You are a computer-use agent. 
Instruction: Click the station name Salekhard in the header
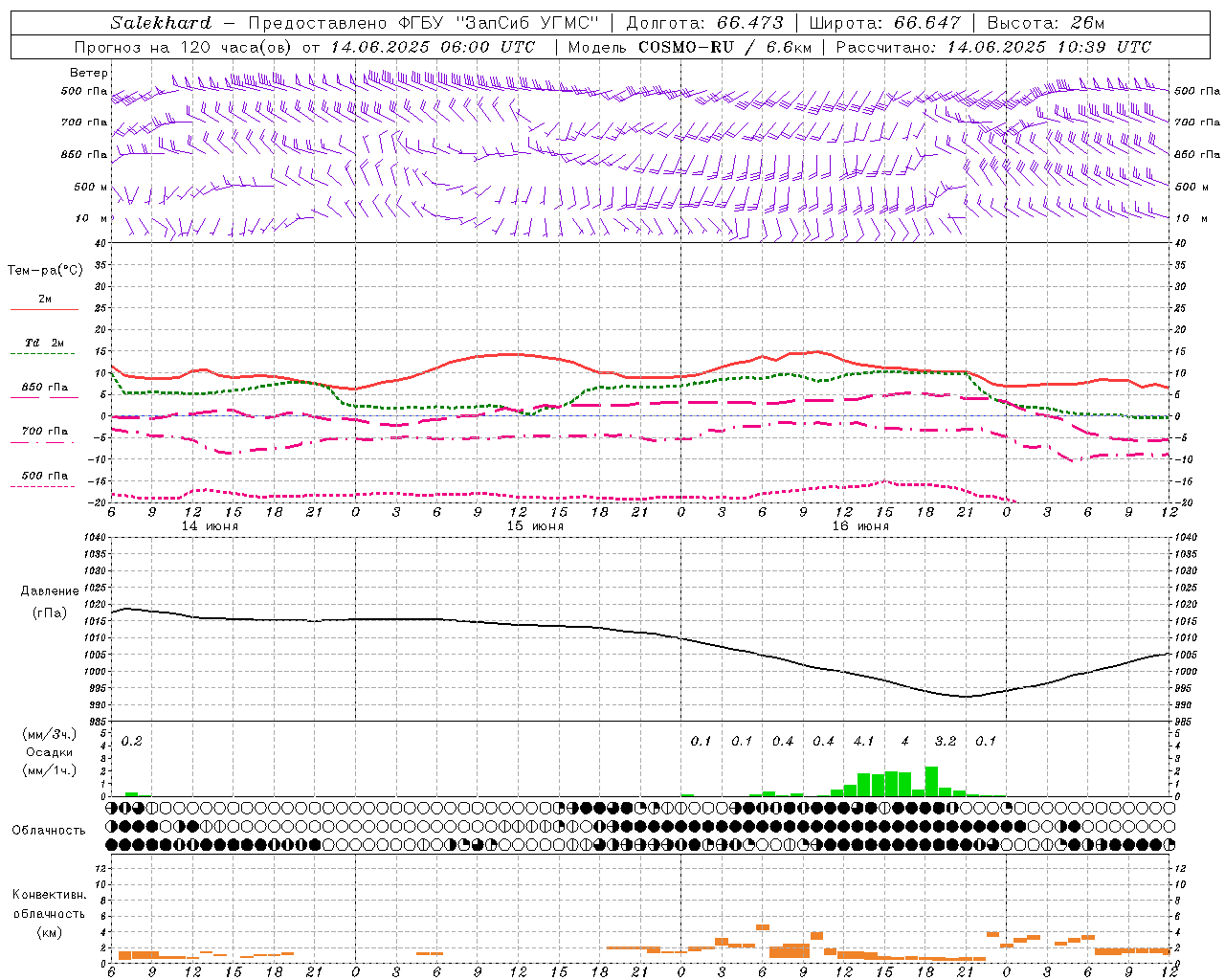pyautogui.click(x=161, y=23)
